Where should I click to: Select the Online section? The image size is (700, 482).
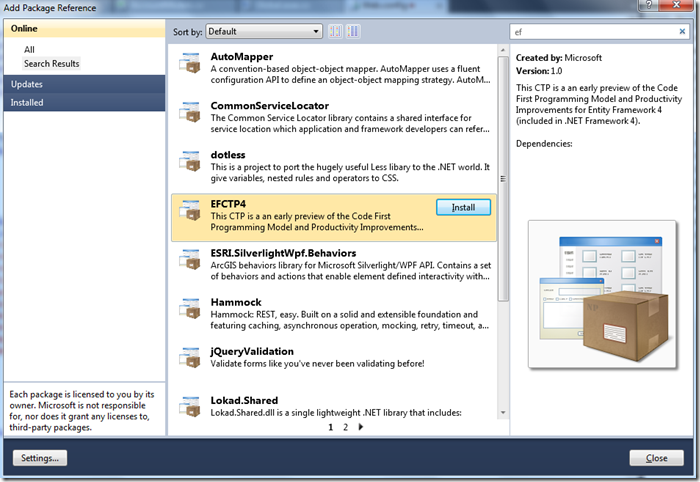tap(84, 29)
